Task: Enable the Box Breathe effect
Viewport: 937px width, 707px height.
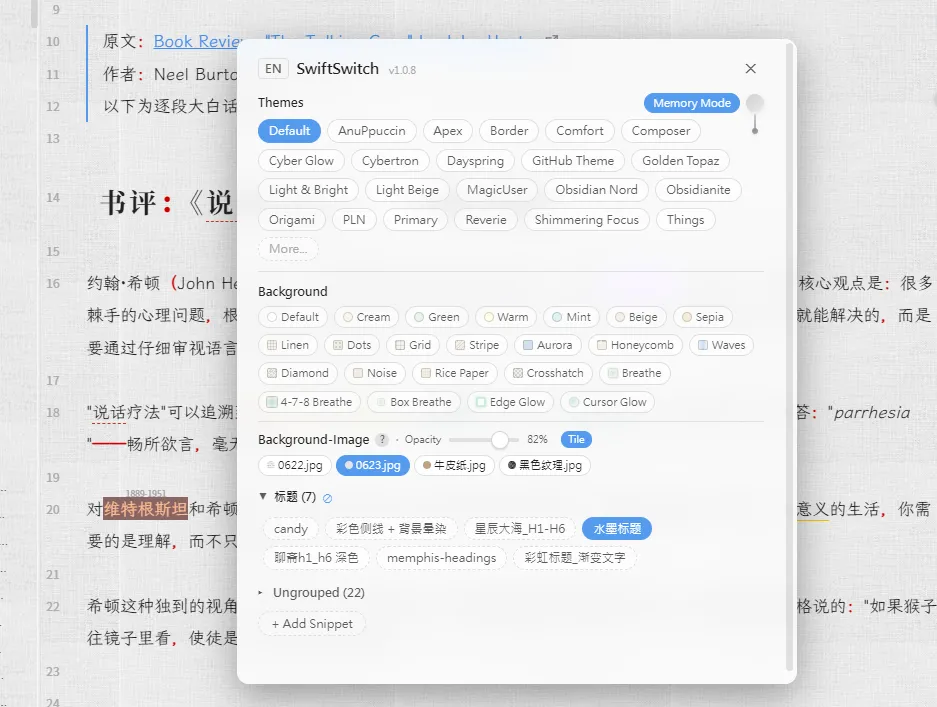Action: (x=414, y=402)
